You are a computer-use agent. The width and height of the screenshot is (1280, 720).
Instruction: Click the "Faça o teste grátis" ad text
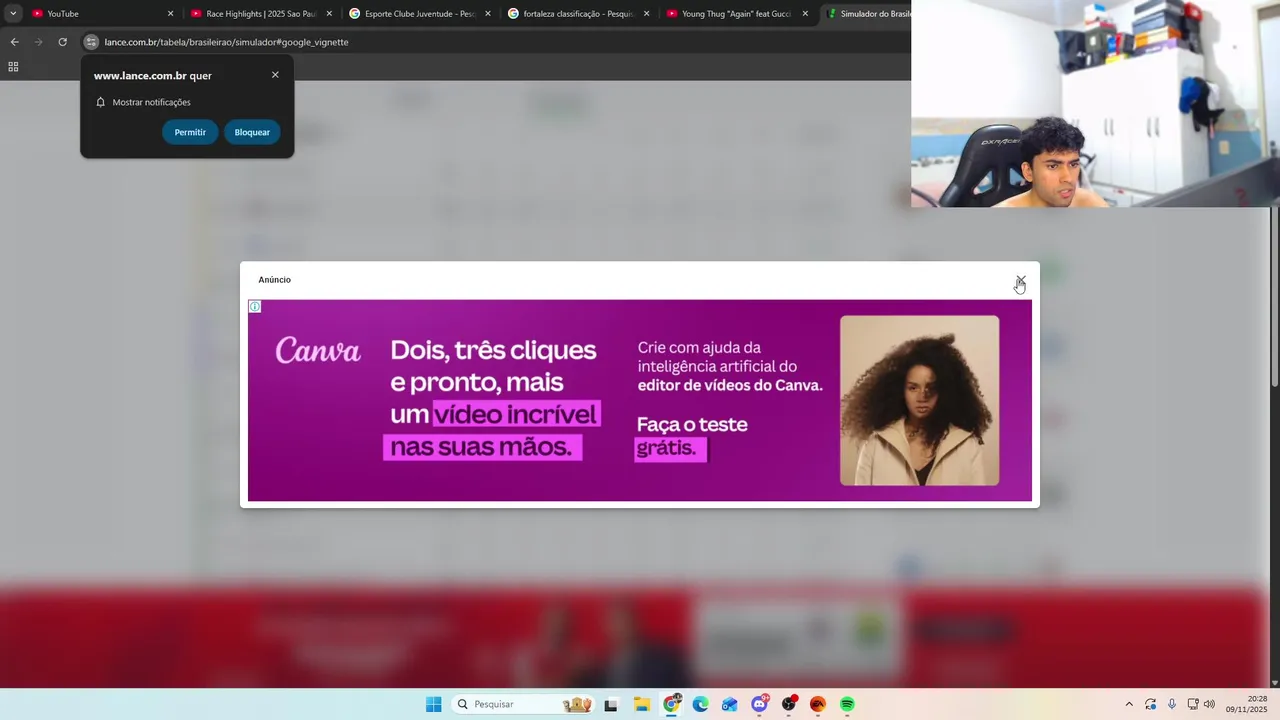692,436
